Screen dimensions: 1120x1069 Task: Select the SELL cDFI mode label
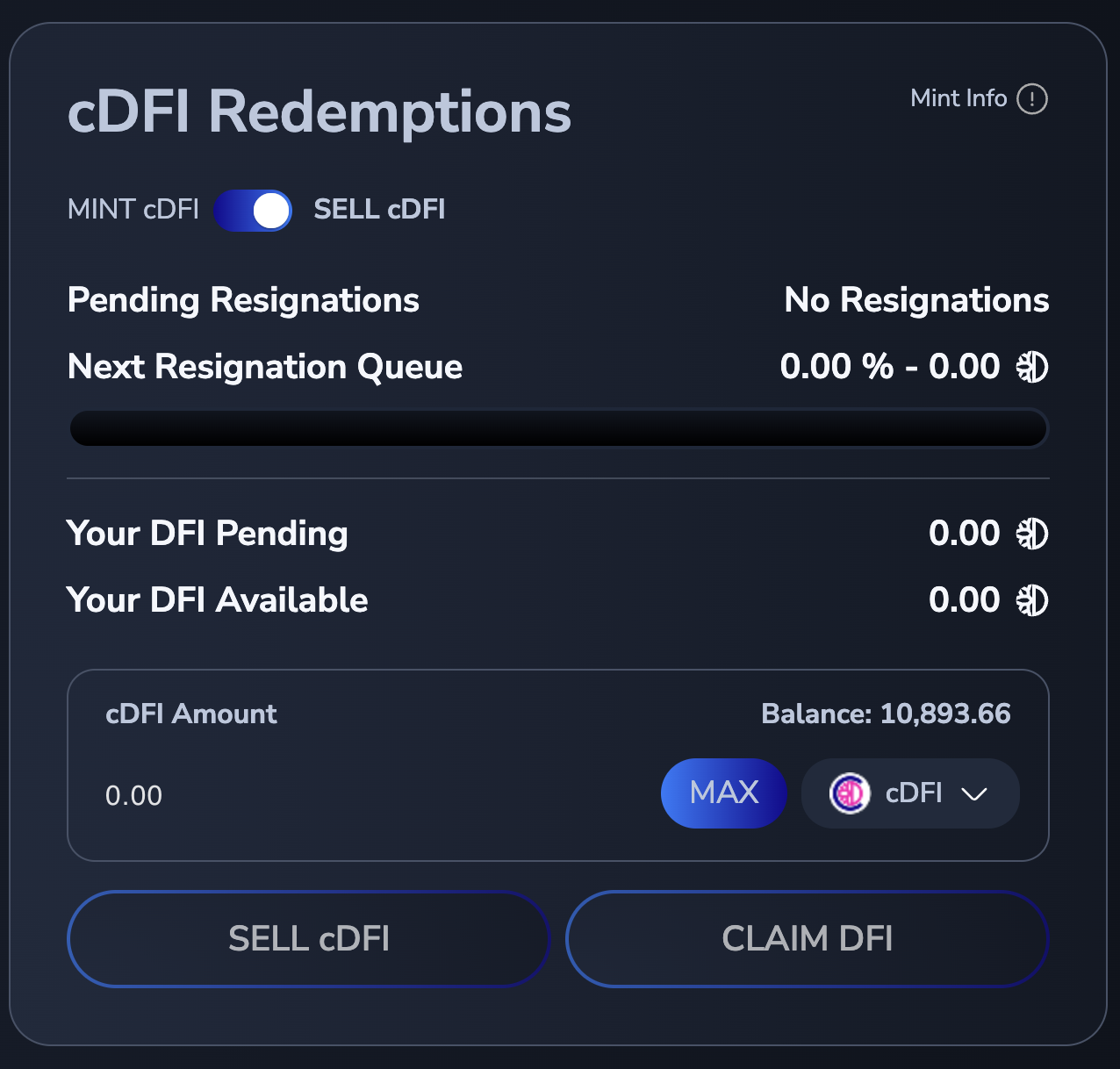[379, 210]
